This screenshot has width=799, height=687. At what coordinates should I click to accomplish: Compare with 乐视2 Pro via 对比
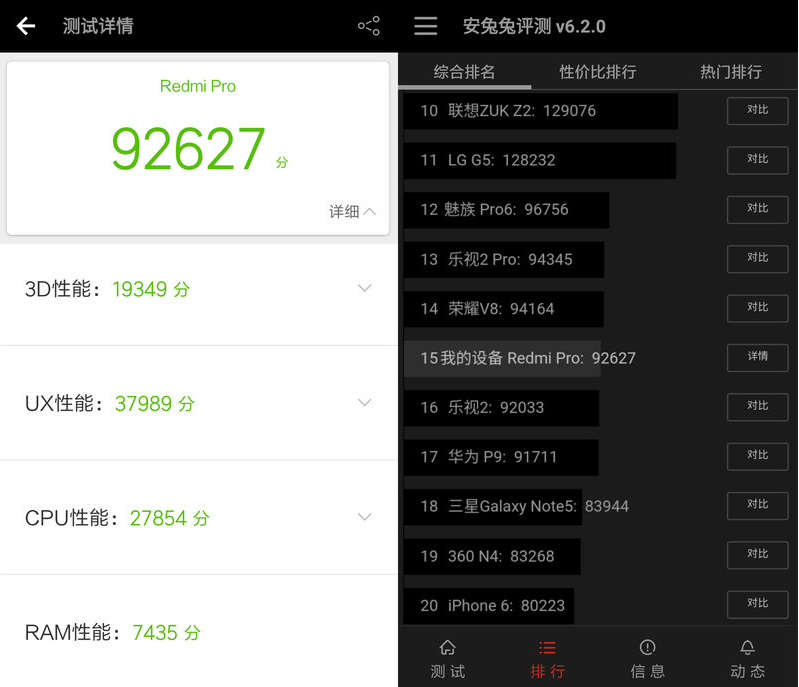pyautogui.click(x=758, y=258)
